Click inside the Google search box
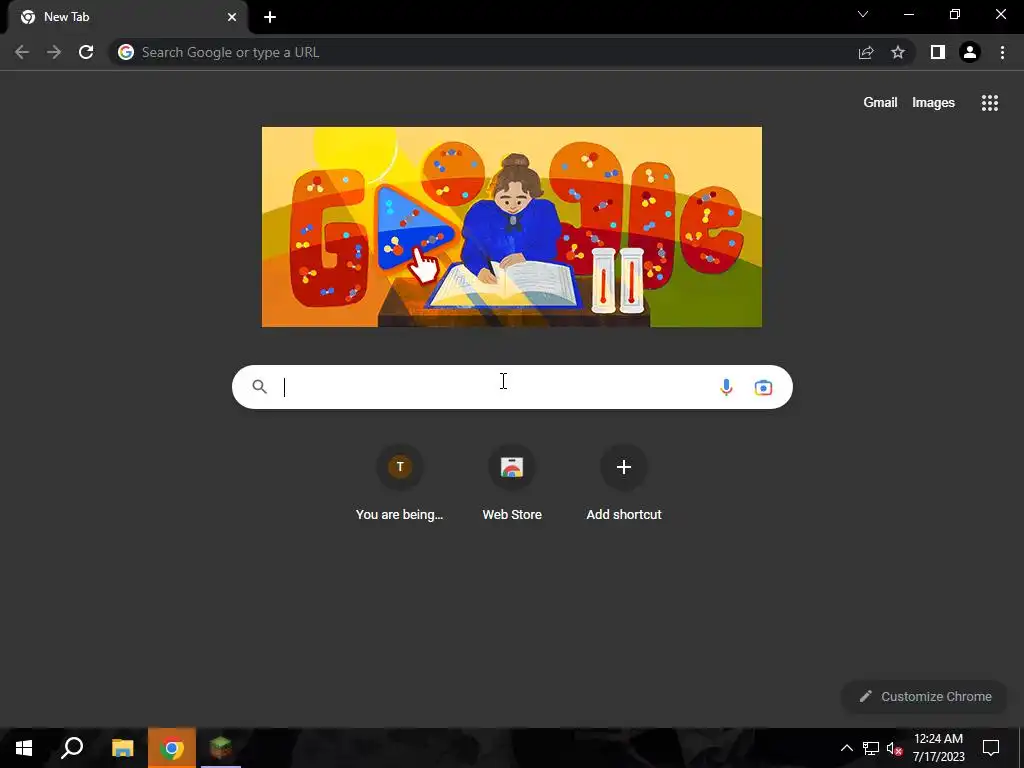Image resolution: width=1024 pixels, height=768 pixels. (x=512, y=387)
